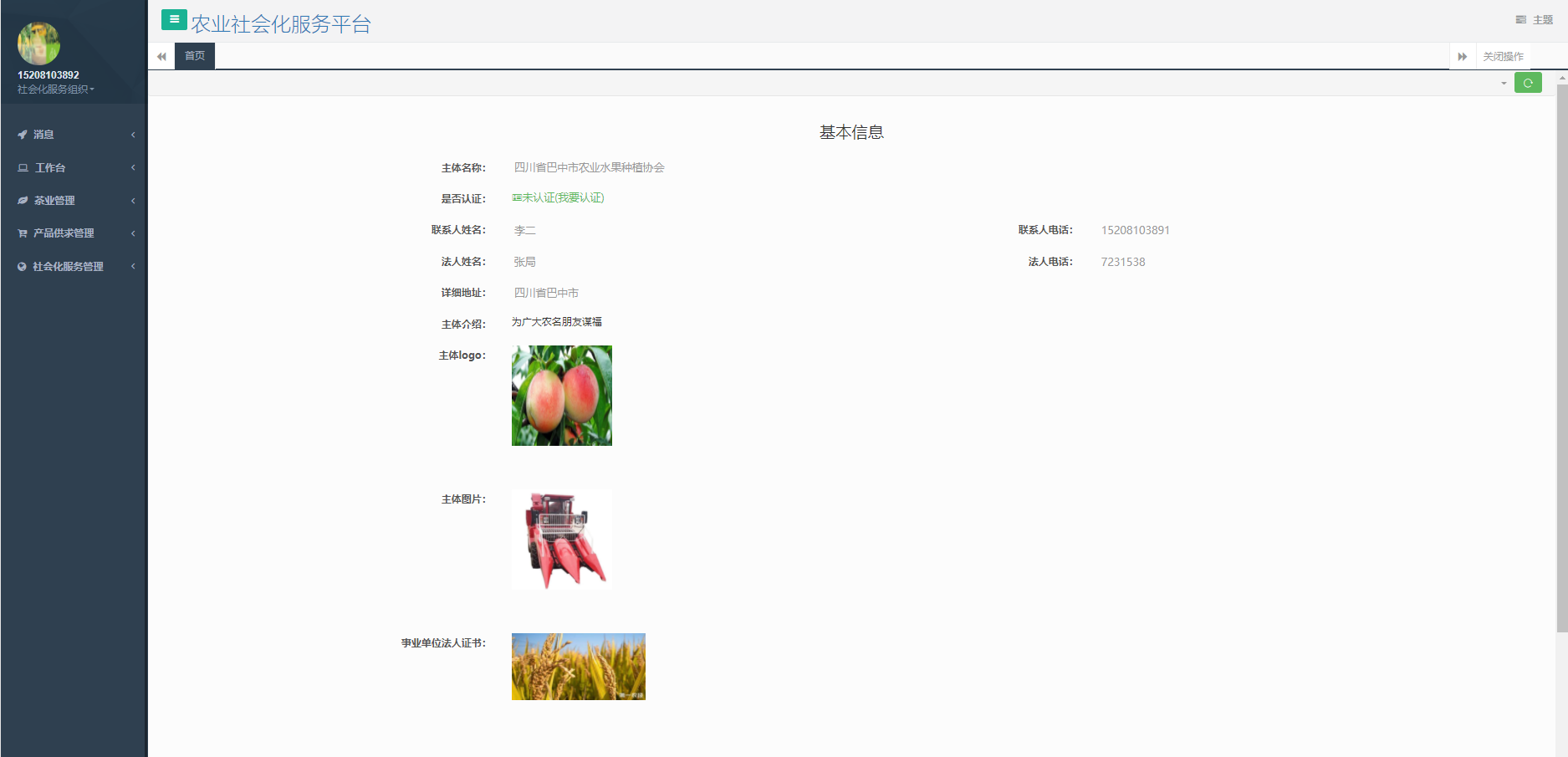Click the small caret beside refresh button

(1504, 83)
